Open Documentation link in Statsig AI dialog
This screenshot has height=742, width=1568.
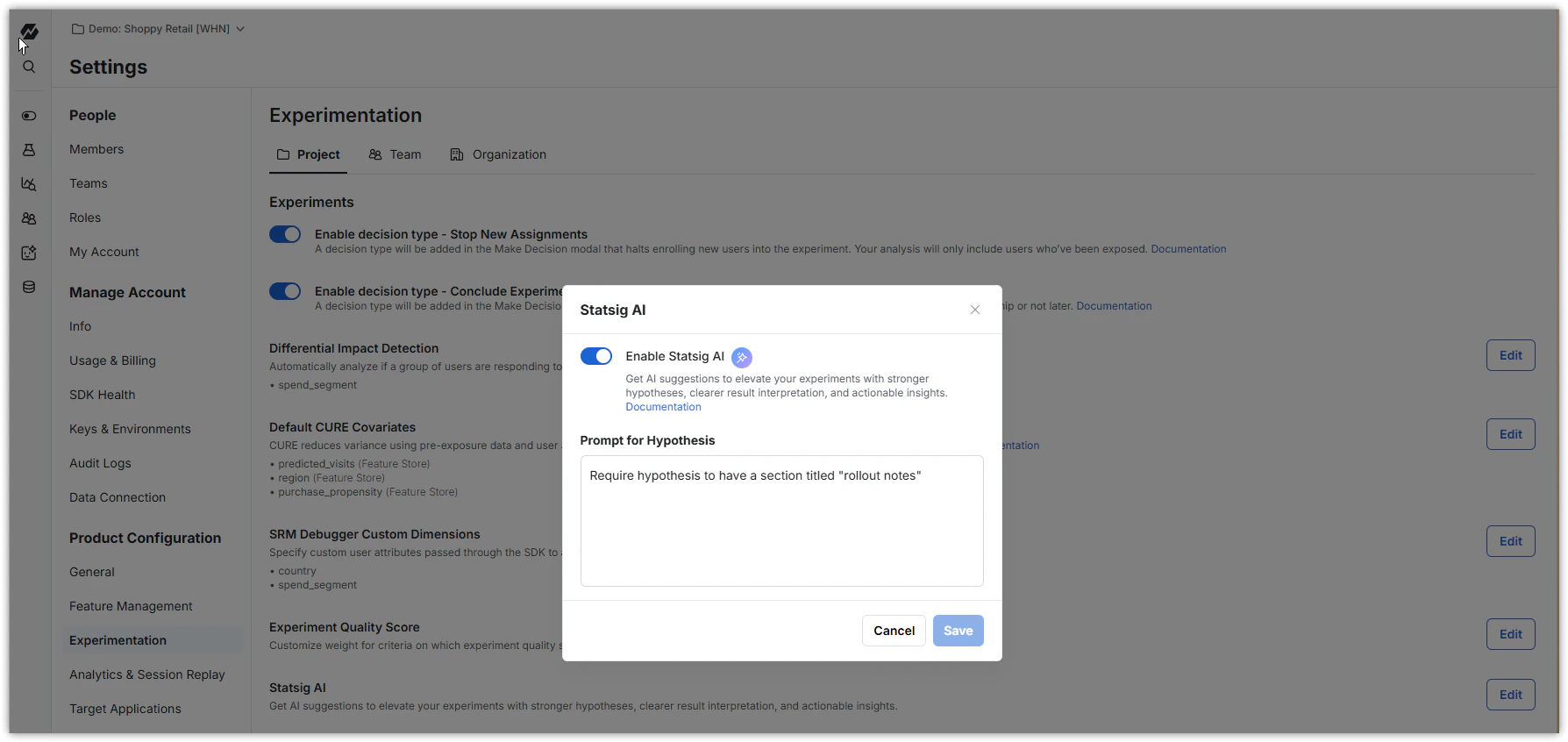663,407
